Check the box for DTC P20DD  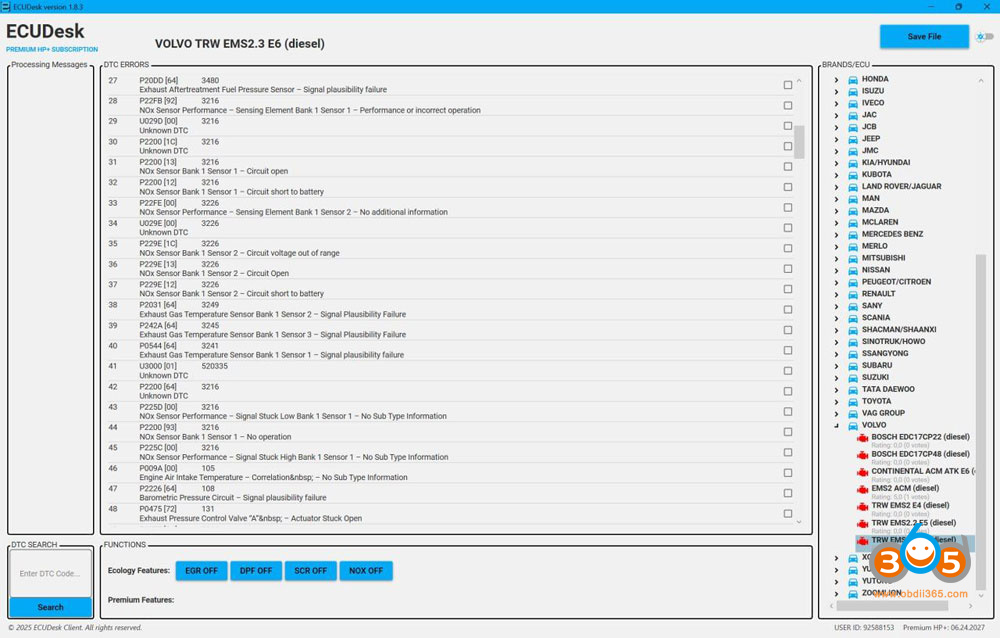788,84
